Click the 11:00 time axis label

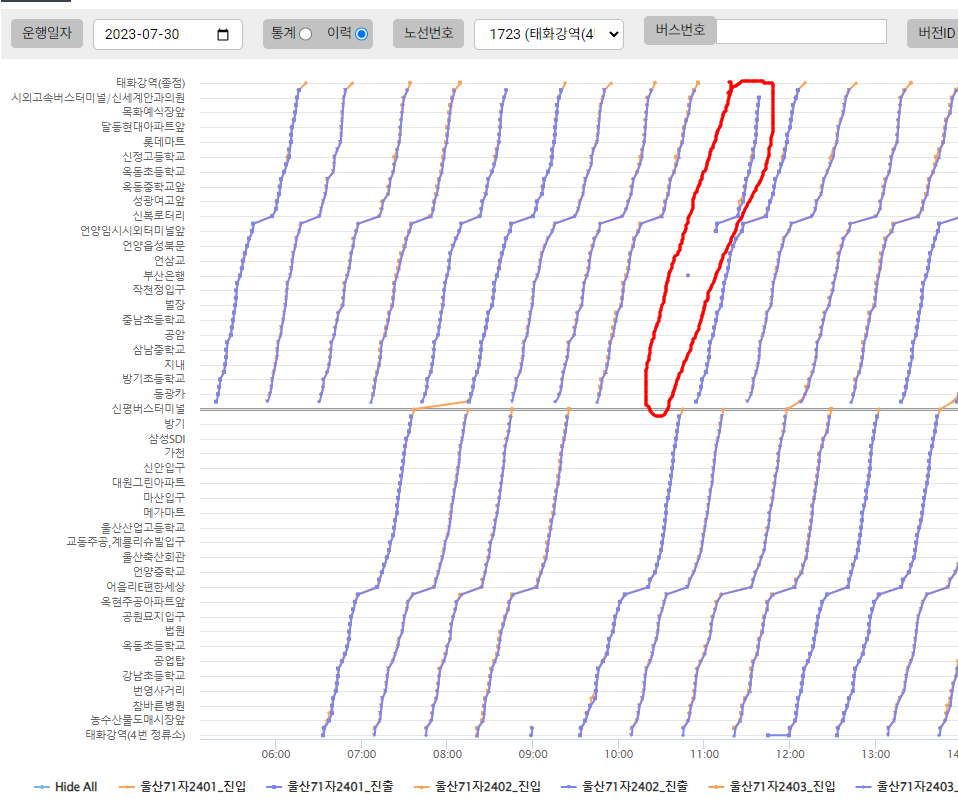pyautogui.click(x=704, y=753)
